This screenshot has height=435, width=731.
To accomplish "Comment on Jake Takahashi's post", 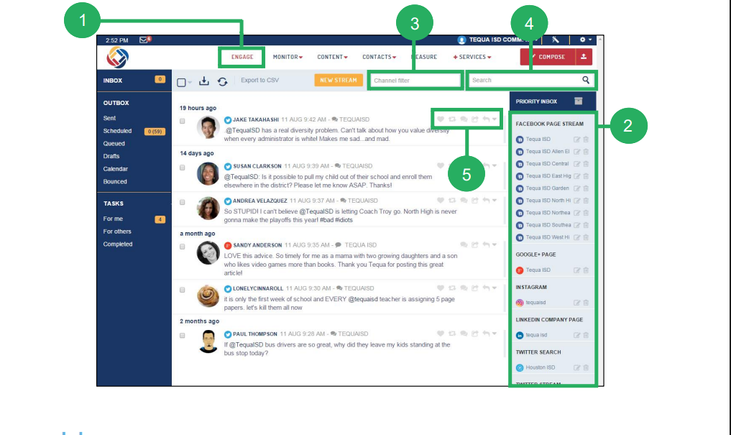I will tap(463, 119).
